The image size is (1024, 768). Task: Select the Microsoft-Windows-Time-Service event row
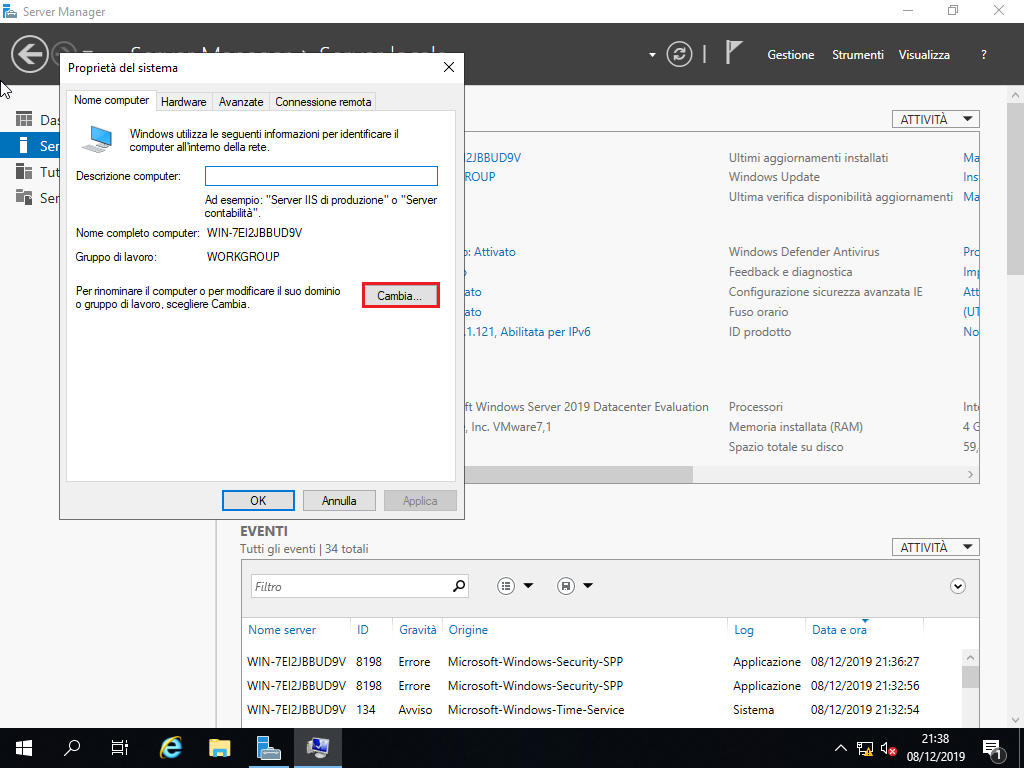tap(601, 710)
